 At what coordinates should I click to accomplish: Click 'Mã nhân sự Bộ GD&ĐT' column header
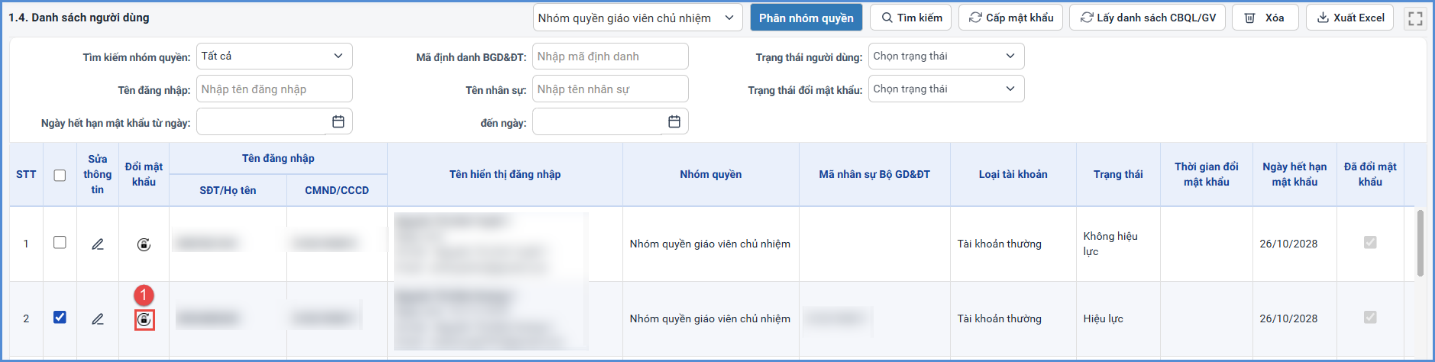tap(875, 174)
